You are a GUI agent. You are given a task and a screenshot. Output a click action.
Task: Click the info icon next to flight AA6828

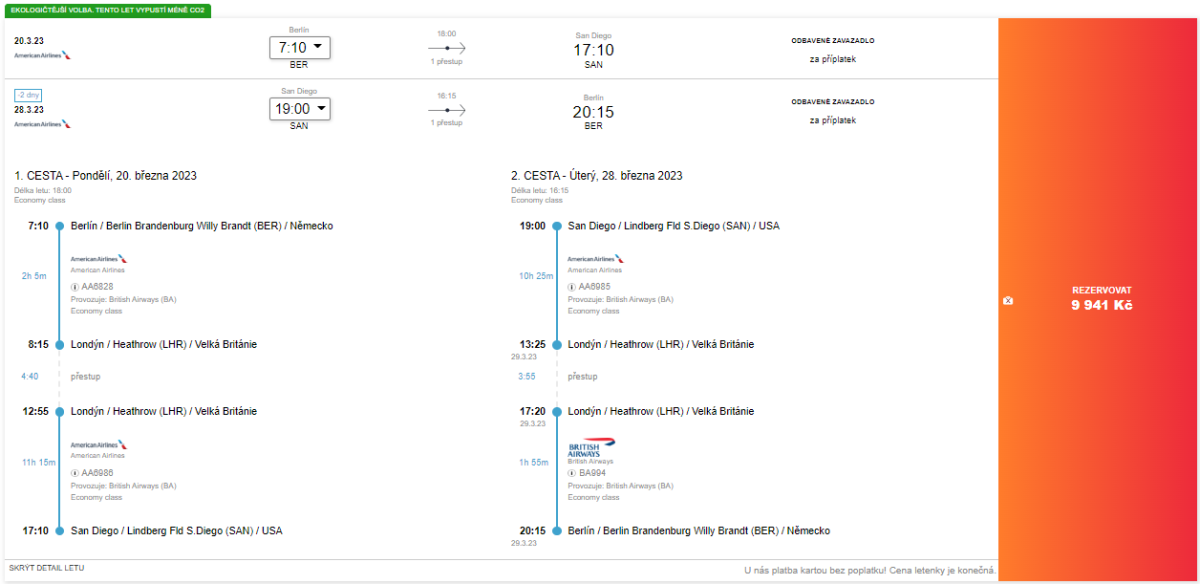(75, 286)
